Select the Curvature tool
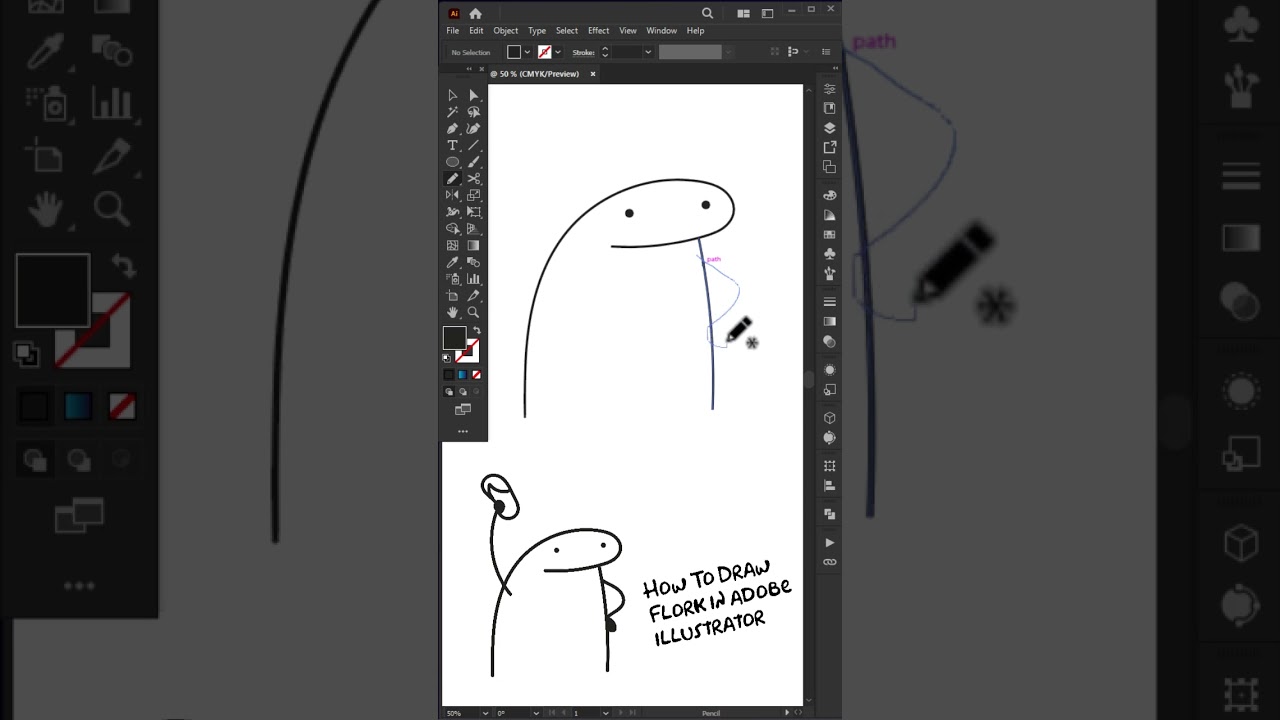The height and width of the screenshot is (720, 1280). (474, 129)
